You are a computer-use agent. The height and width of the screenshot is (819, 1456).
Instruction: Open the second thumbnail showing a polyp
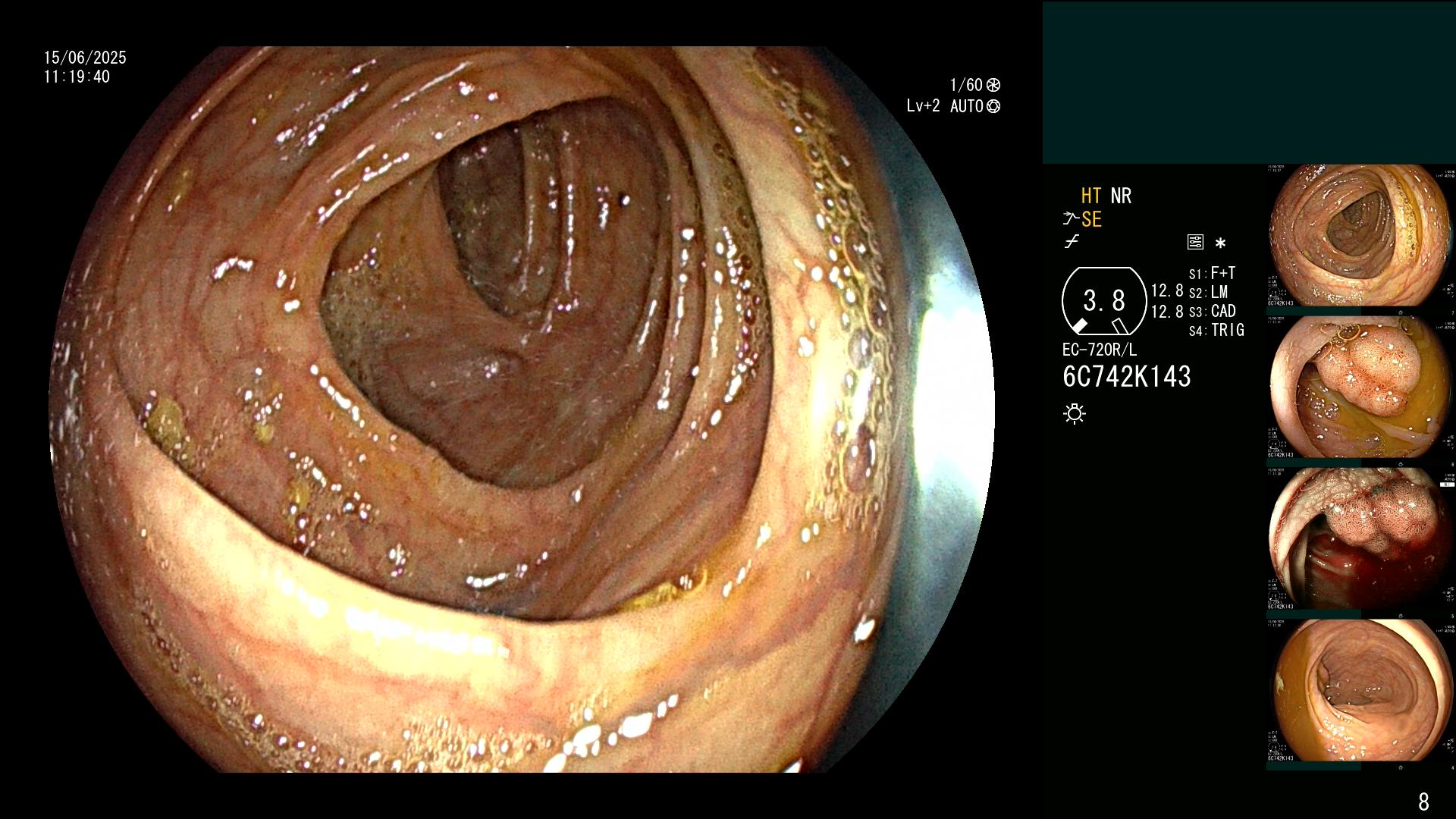pos(1360,387)
